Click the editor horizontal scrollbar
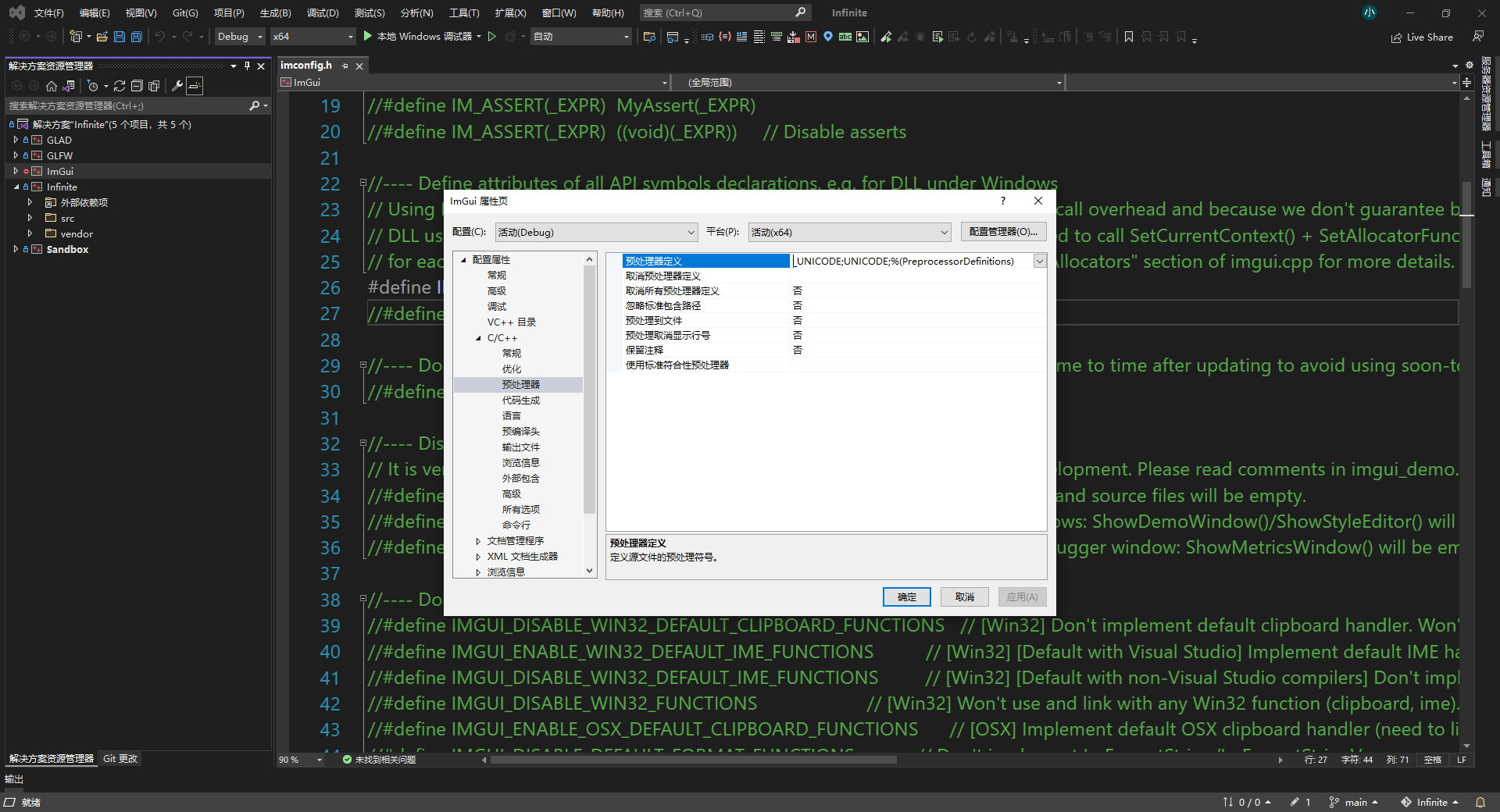The image size is (1500, 812). (x=694, y=759)
